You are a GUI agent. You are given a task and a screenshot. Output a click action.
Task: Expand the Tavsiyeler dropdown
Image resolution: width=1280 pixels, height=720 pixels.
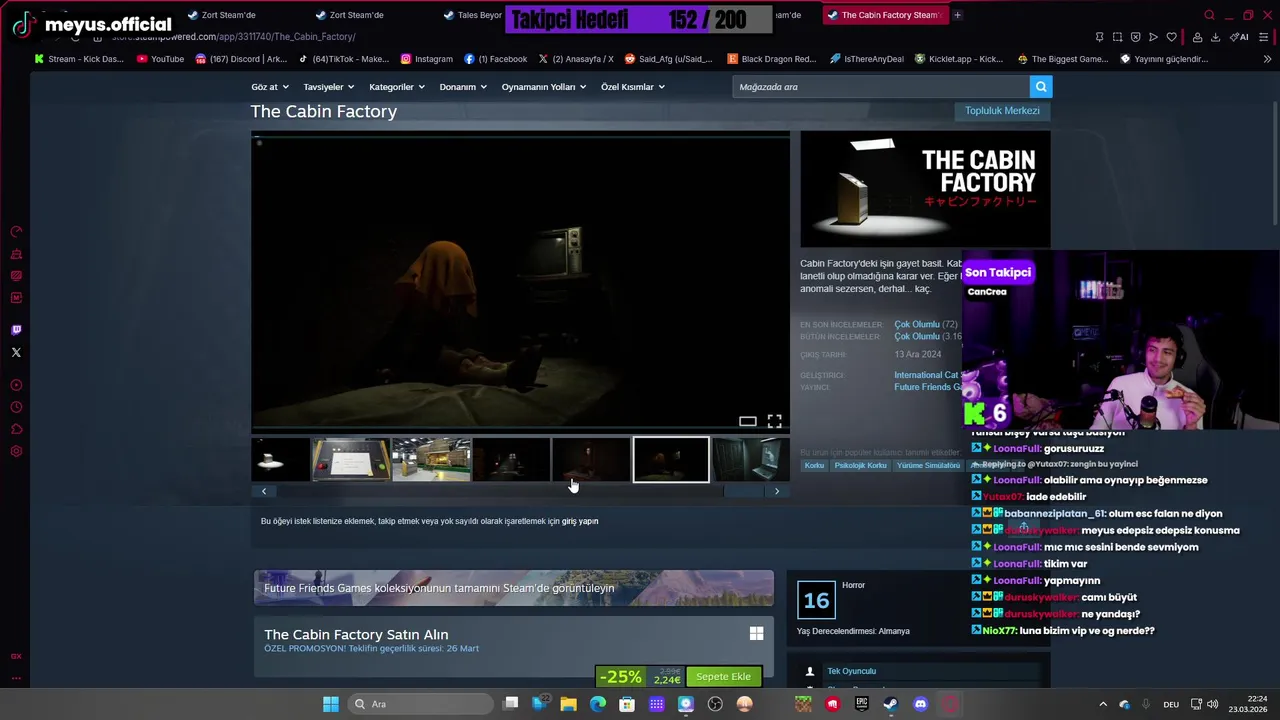[x=329, y=87]
